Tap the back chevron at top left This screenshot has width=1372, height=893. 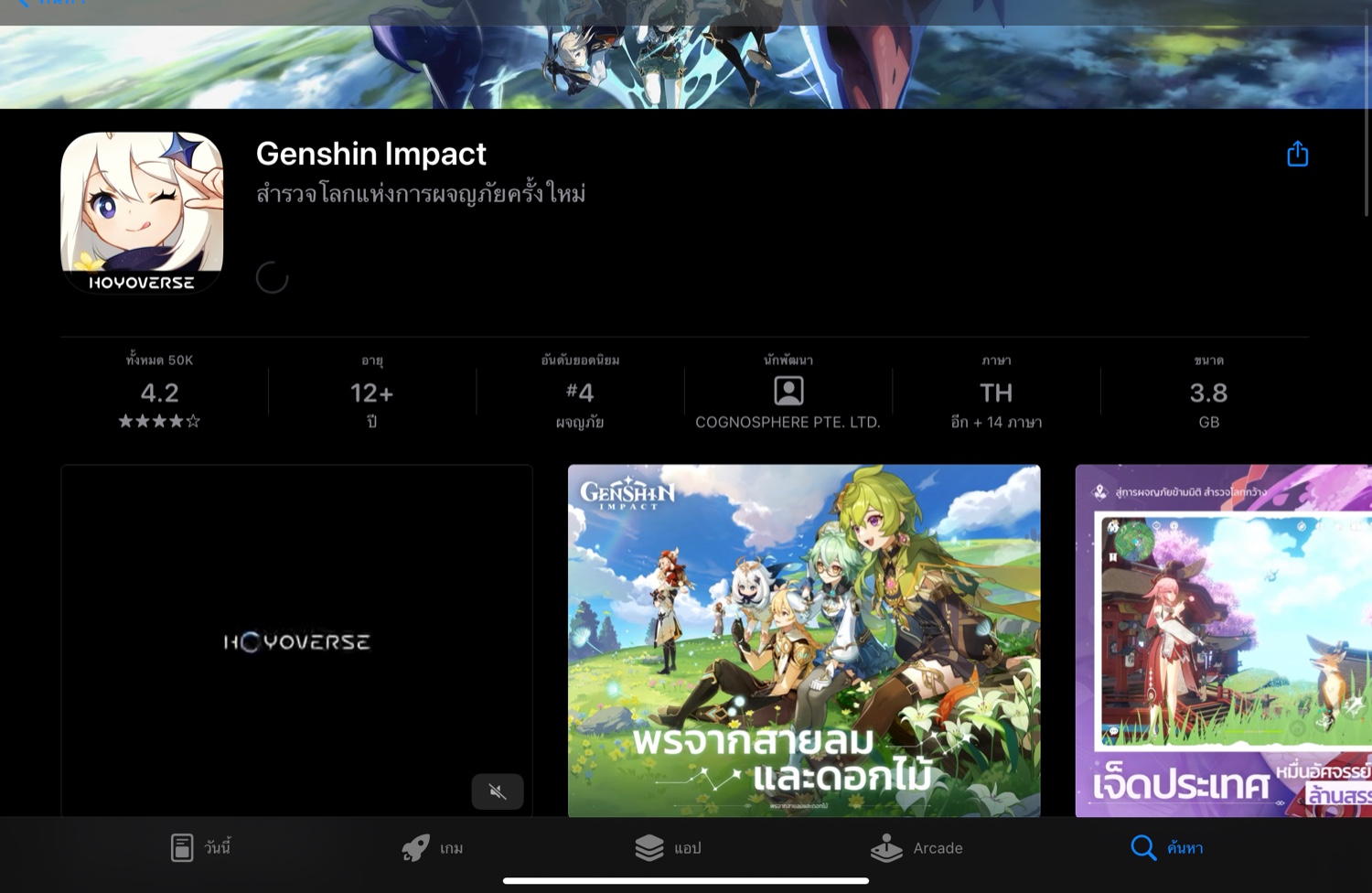click(23, 4)
